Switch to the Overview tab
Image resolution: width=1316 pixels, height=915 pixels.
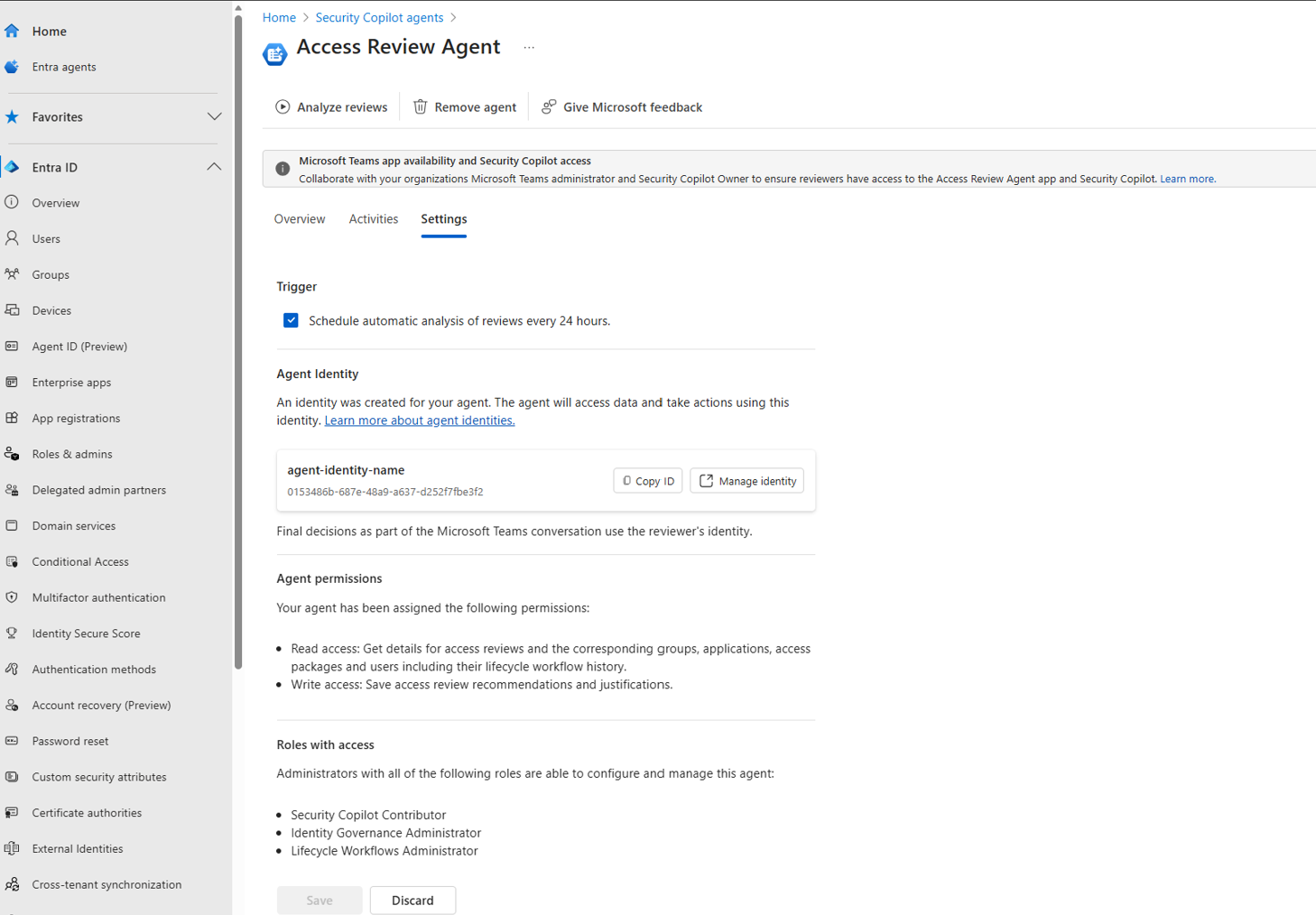pyautogui.click(x=300, y=218)
